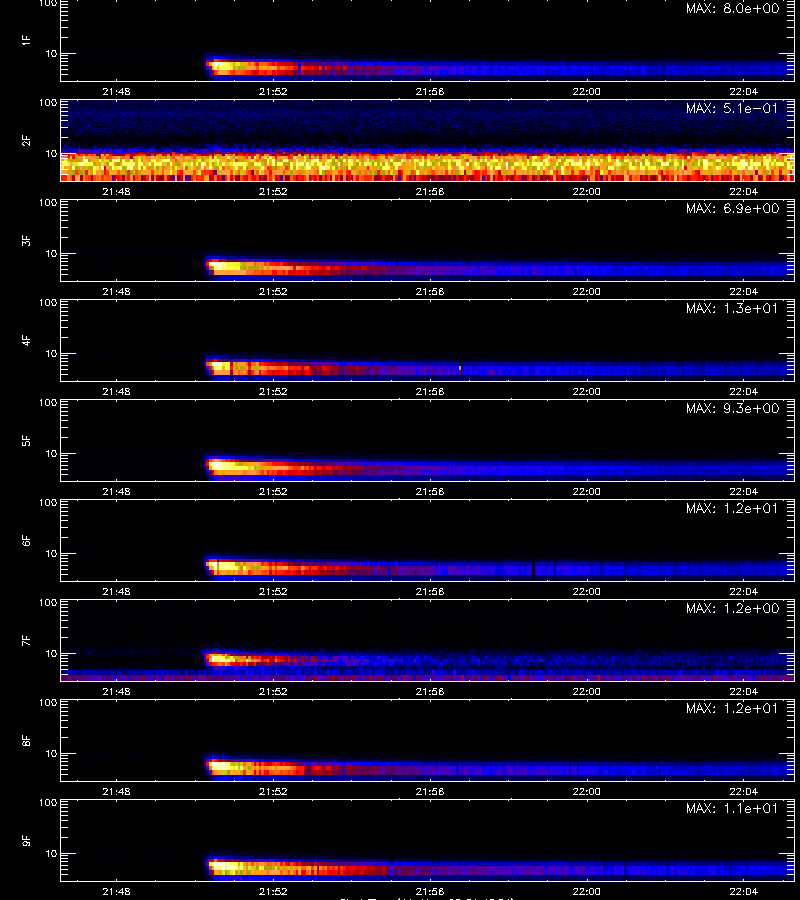Click the 21:52 tick label under 9F panel
800x900 pixels.
273,891
